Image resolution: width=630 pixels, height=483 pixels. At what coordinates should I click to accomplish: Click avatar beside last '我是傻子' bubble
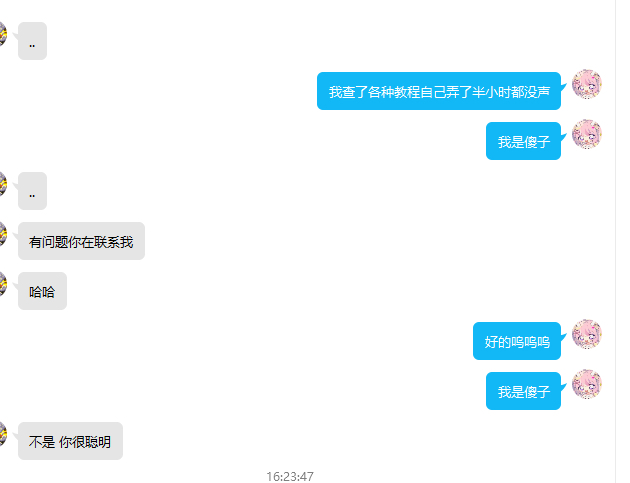tap(587, 384)
